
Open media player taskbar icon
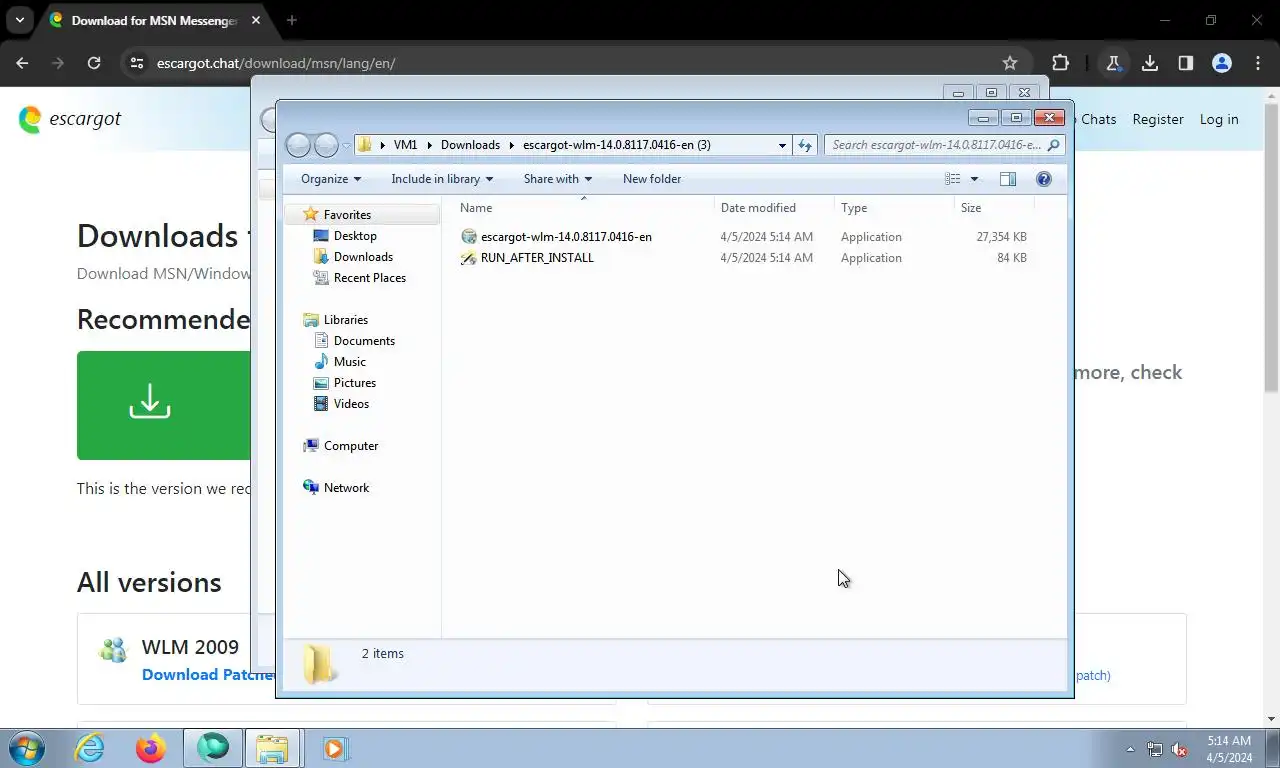click(335, 748)
